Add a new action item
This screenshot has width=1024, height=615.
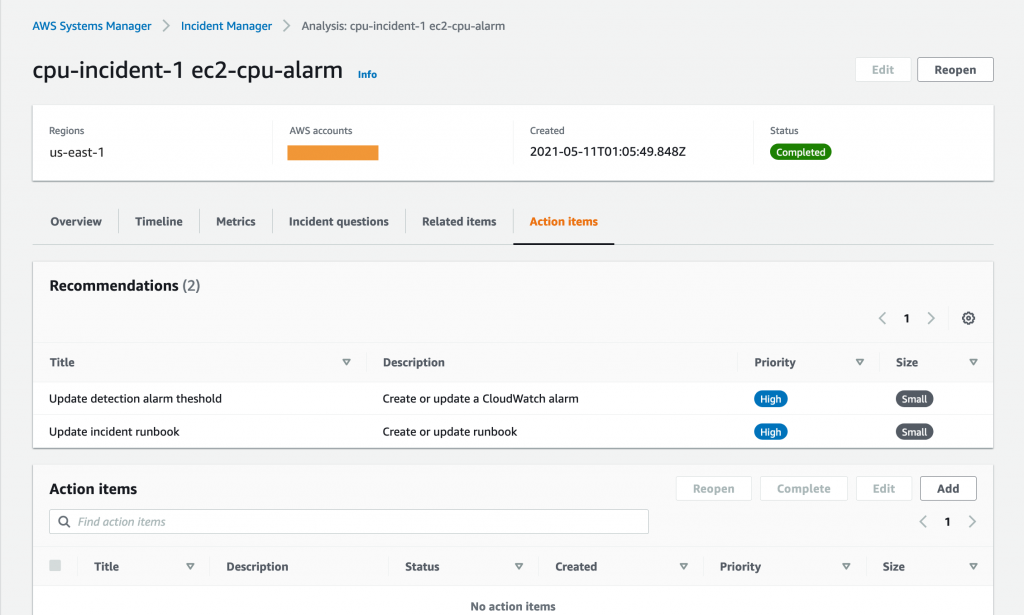947,488
